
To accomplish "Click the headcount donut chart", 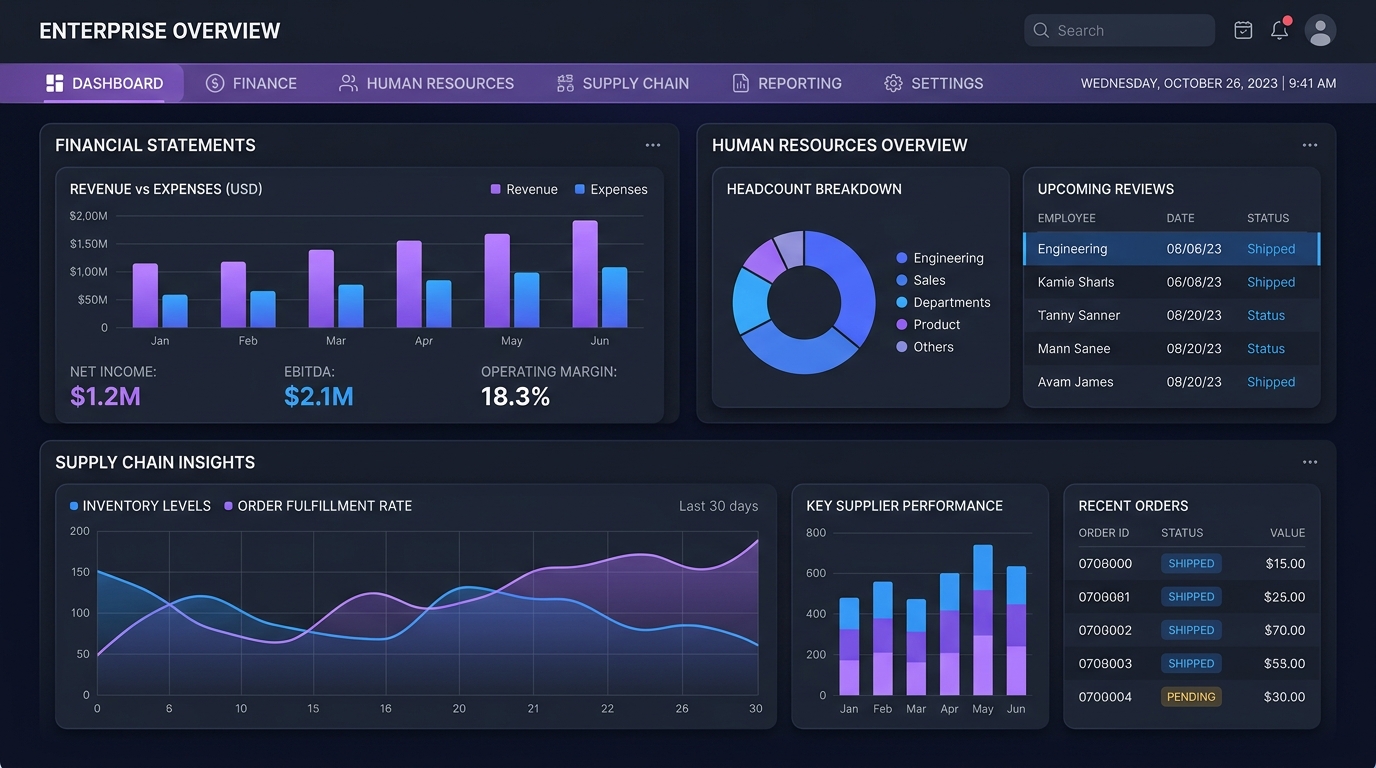I will (804, 303).
